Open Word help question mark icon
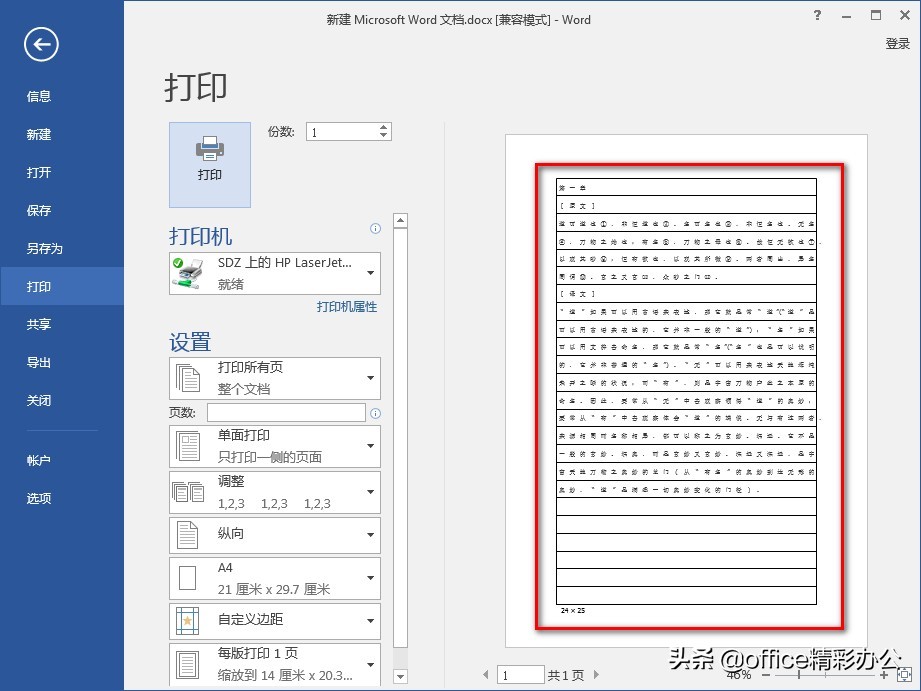Viewport: 921px width, 691px height. coord(818,16)
